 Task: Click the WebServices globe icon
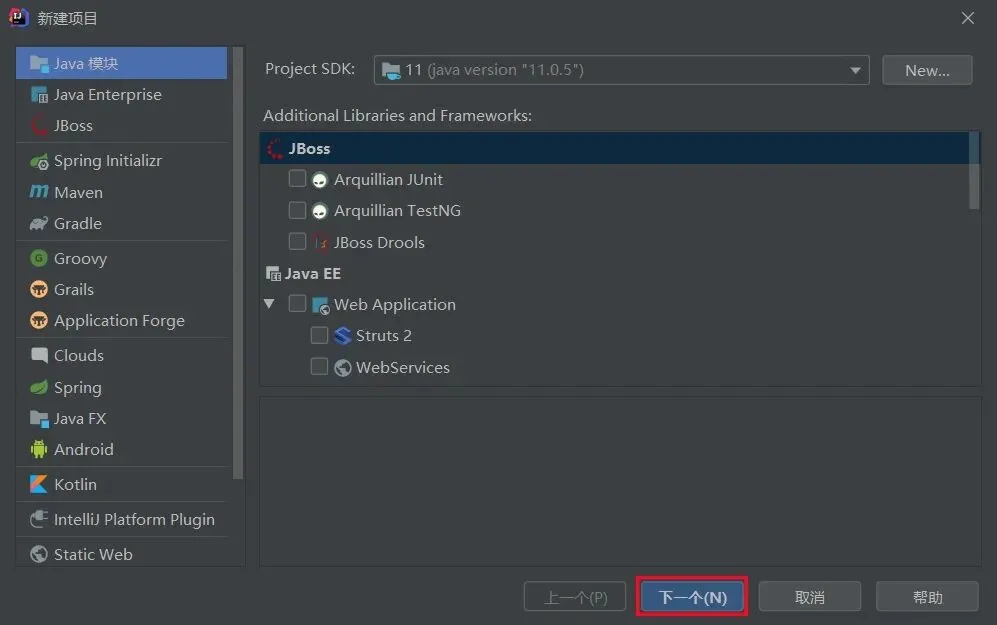[343, 368]
